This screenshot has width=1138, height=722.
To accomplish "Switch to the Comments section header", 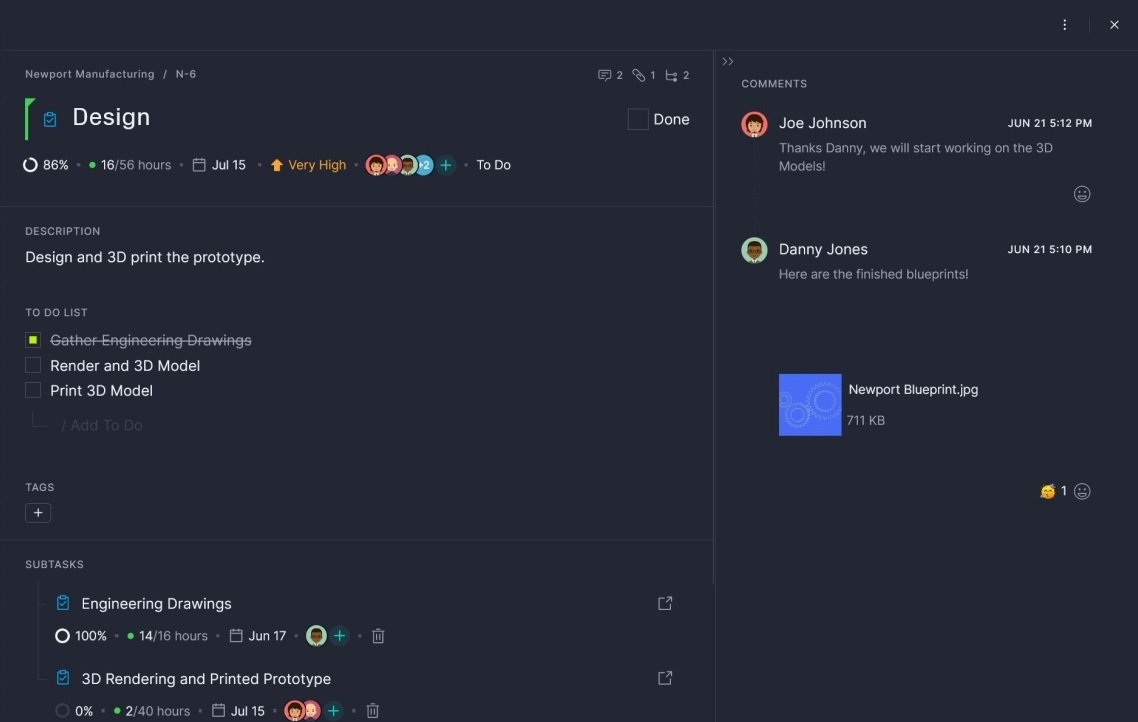I will (x=775, y=83).
